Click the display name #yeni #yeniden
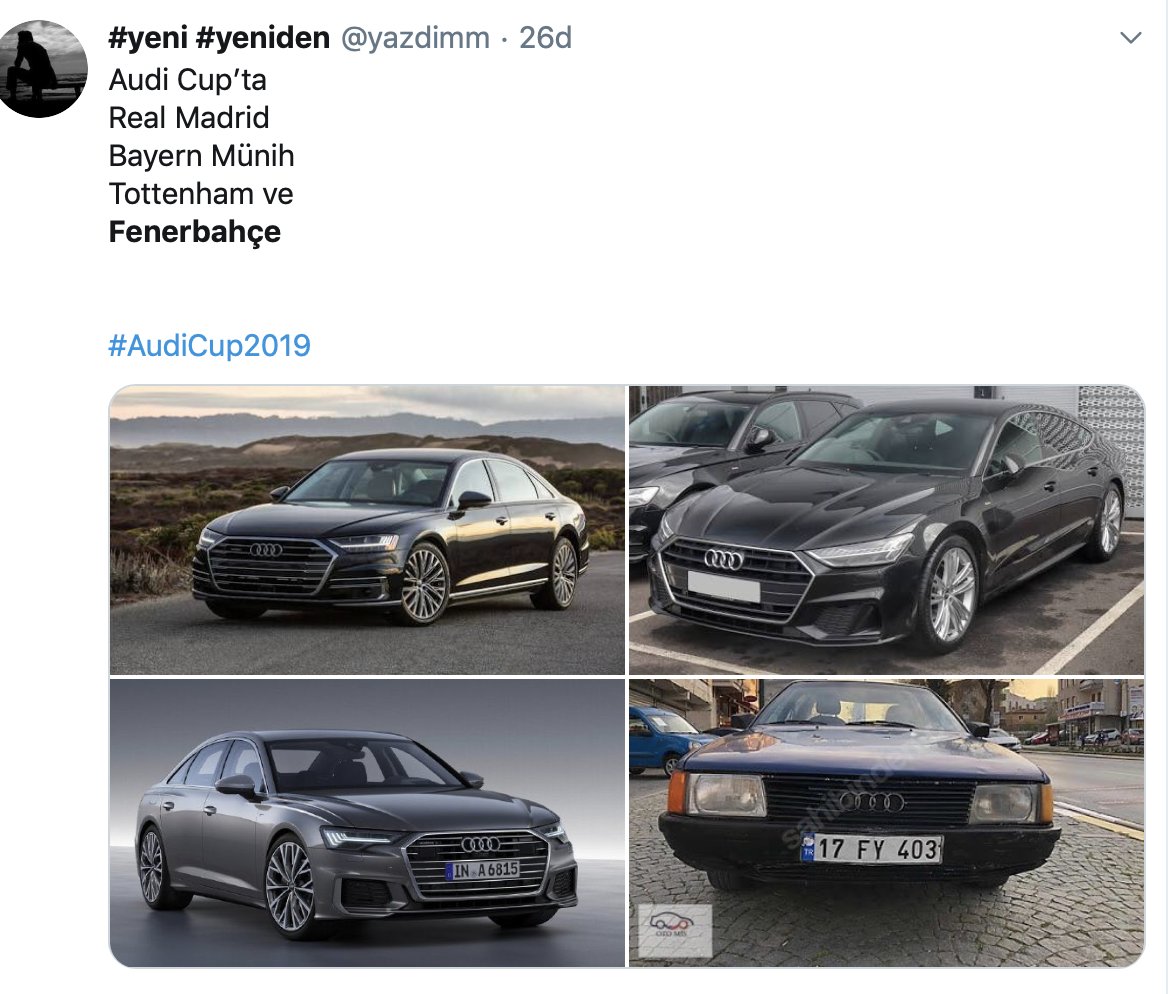Screen dimensions: 1174x994 click(x=219, y=37)
